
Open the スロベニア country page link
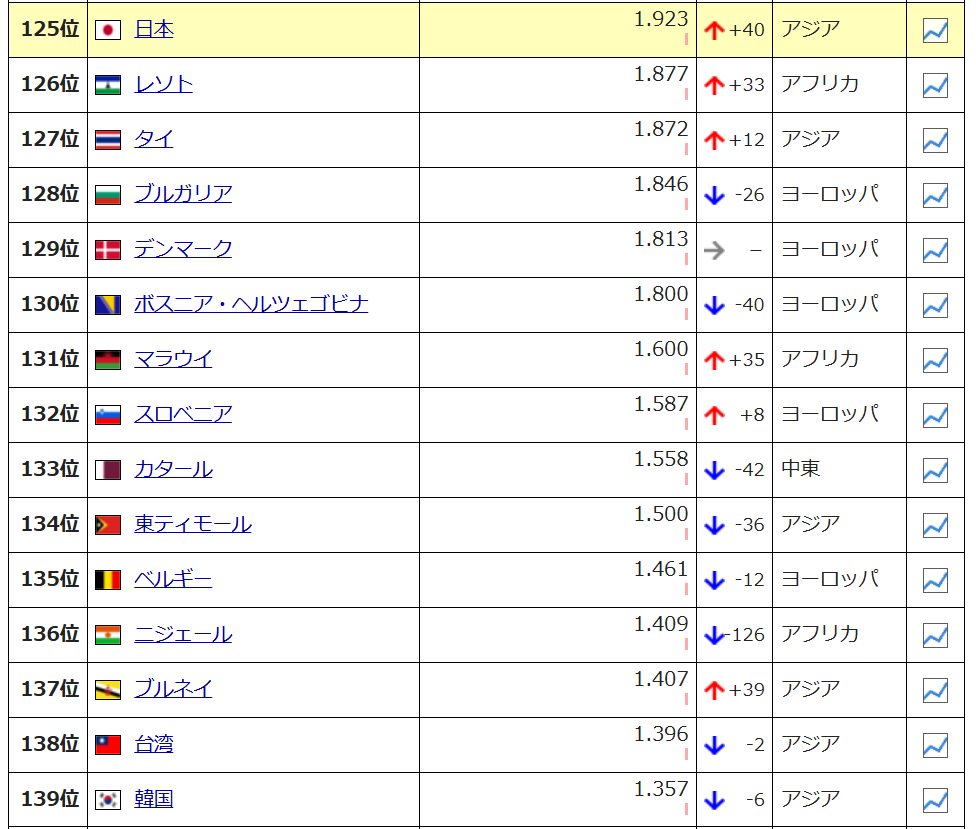(x=183, y=414)
